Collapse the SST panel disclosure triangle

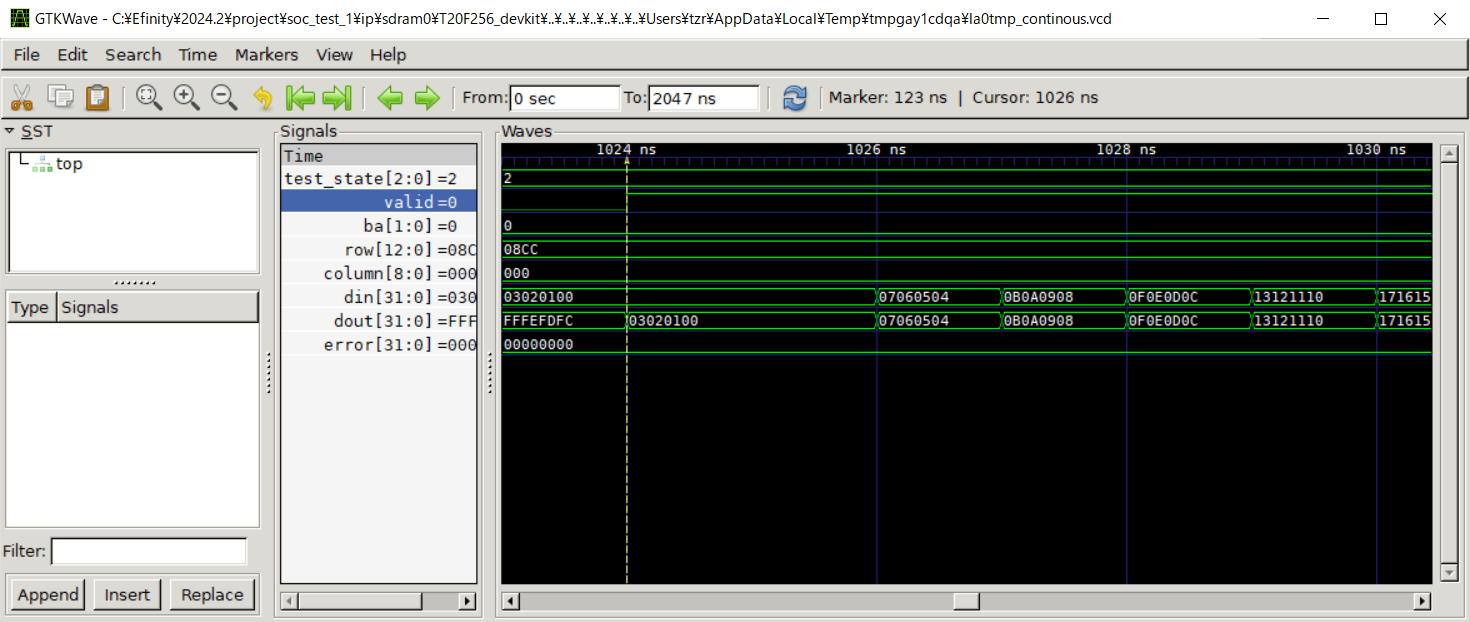10,131
